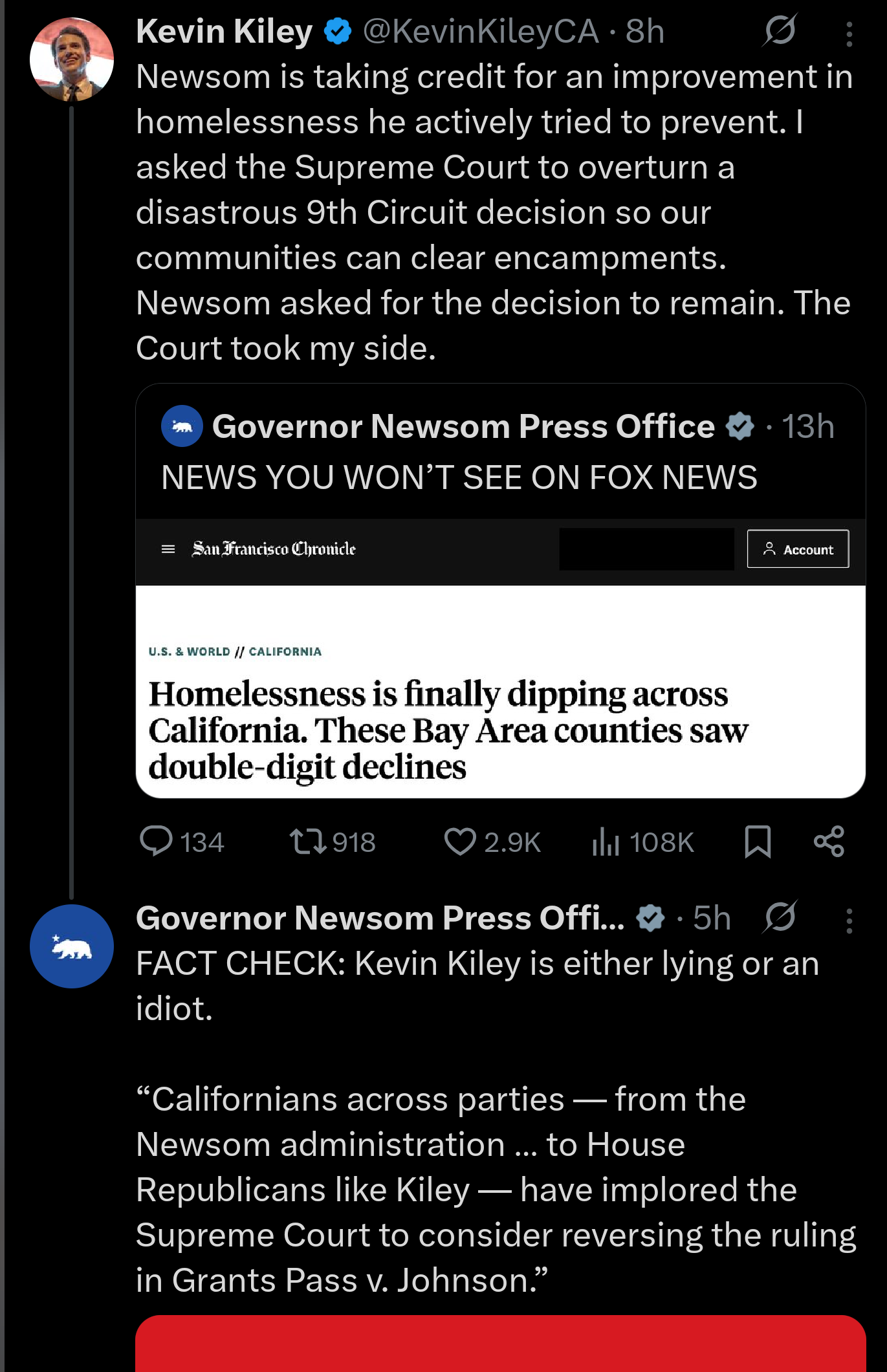Open Grok icon on Kevin Kiley's tweet
Image resolution: width=887 pixels, height=1372 pixels.
[780, 30]
